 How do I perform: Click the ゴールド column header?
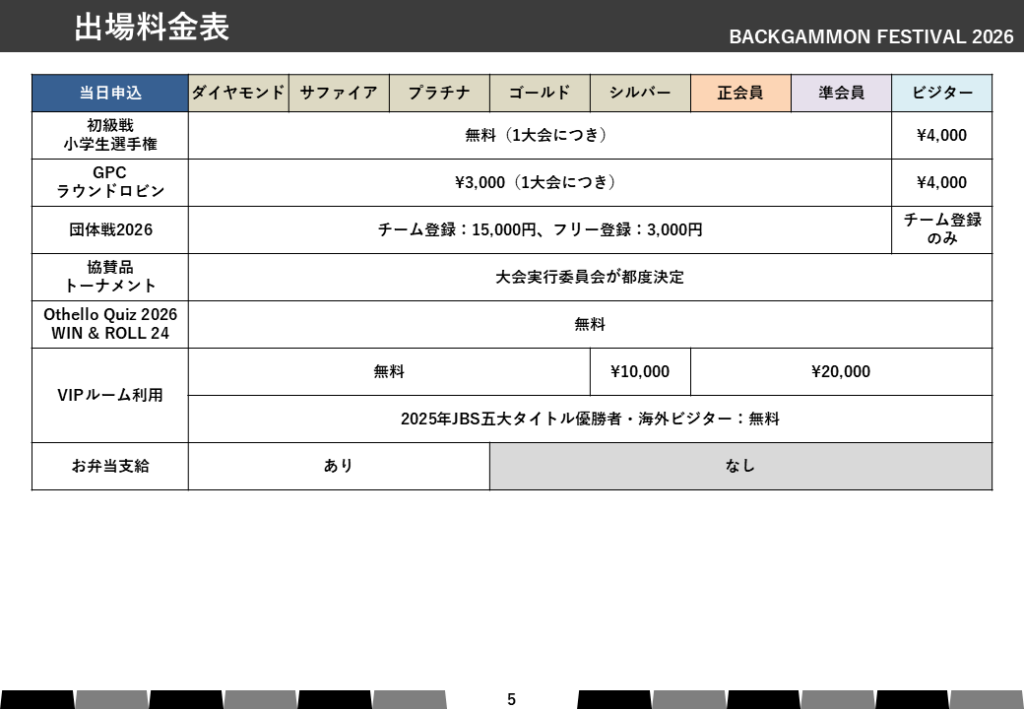[539, 93]
